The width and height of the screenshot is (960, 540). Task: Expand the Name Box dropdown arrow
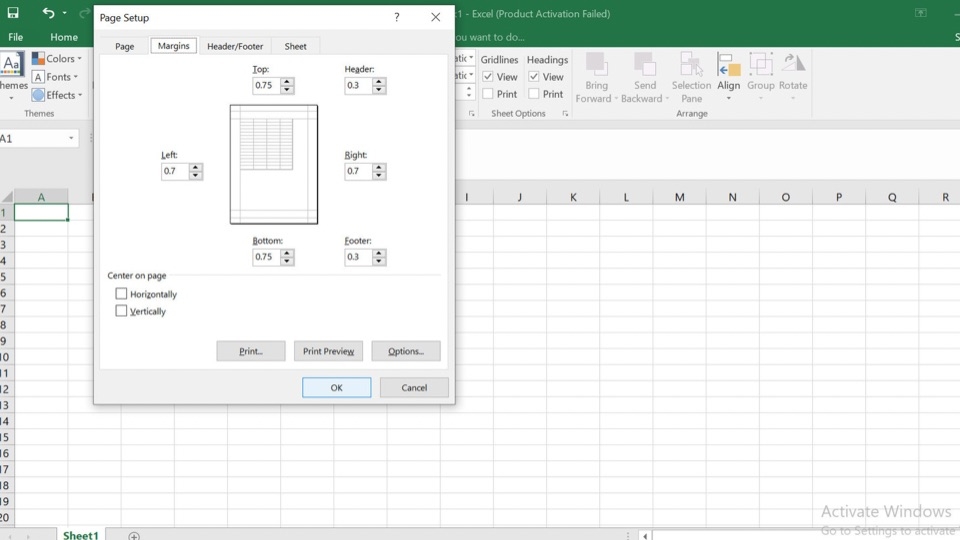tap(71, 138)
